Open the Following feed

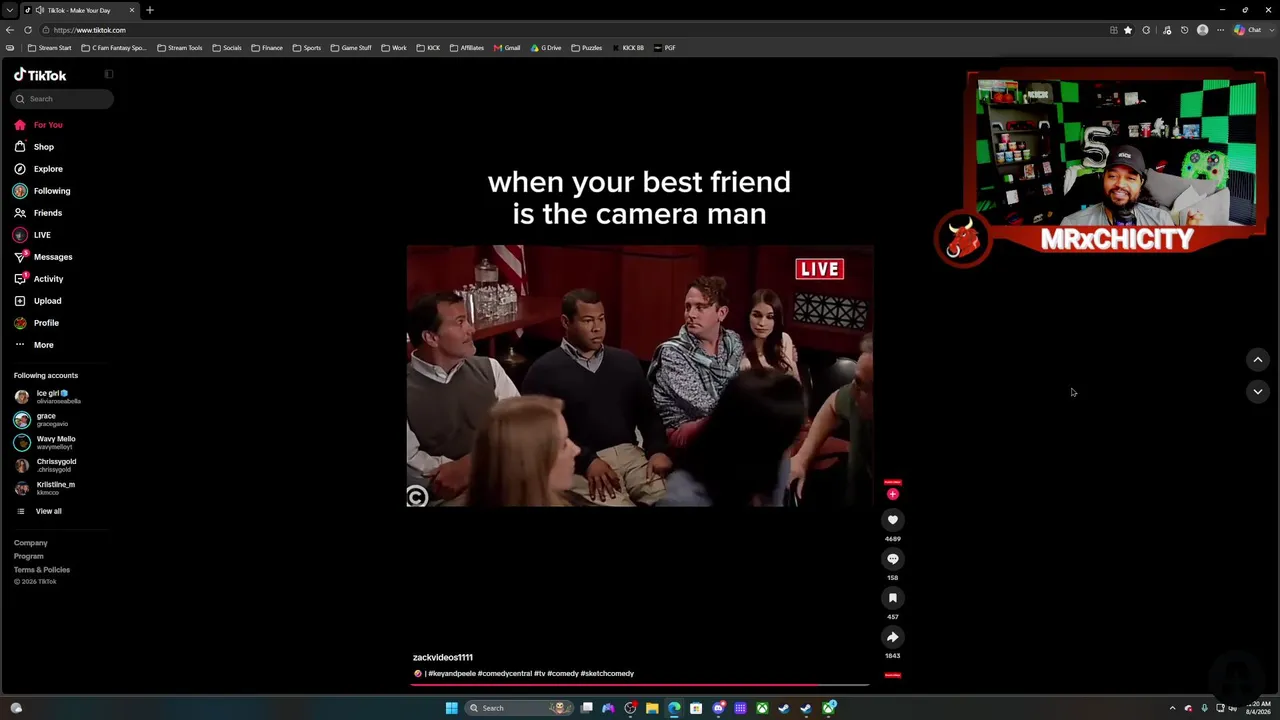[42, 191]
